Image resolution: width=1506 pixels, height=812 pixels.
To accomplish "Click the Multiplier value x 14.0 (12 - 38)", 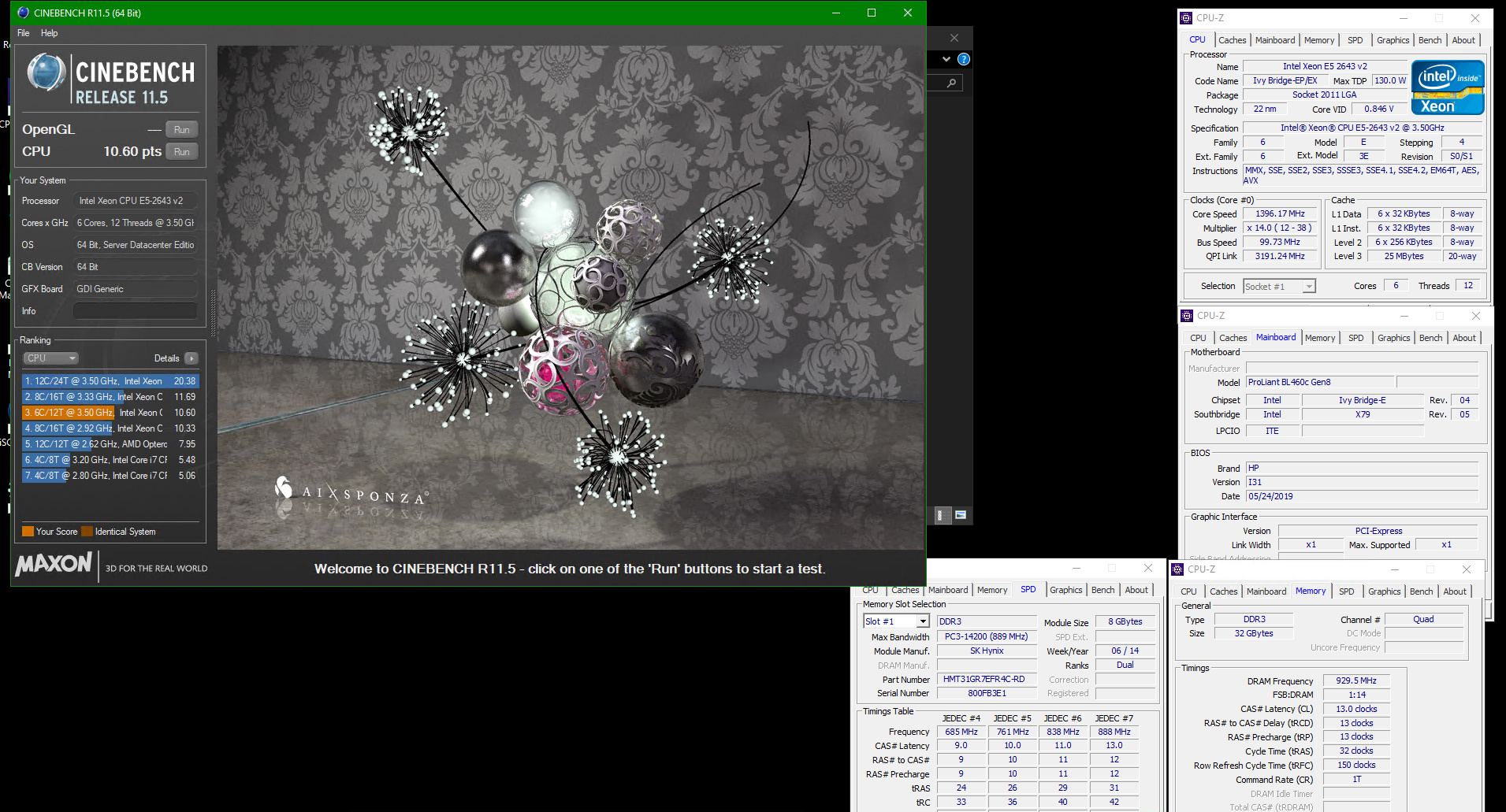I will click(x=1280, y=228).
